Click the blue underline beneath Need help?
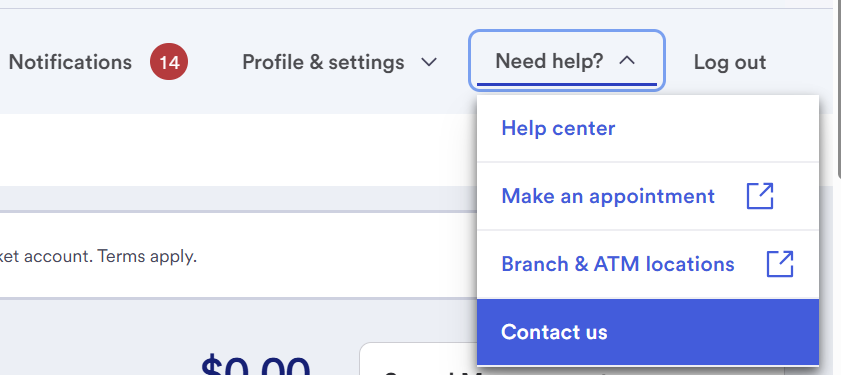This screenshot has width=841, height=375. pyautogui.click(x=567, y=84)
